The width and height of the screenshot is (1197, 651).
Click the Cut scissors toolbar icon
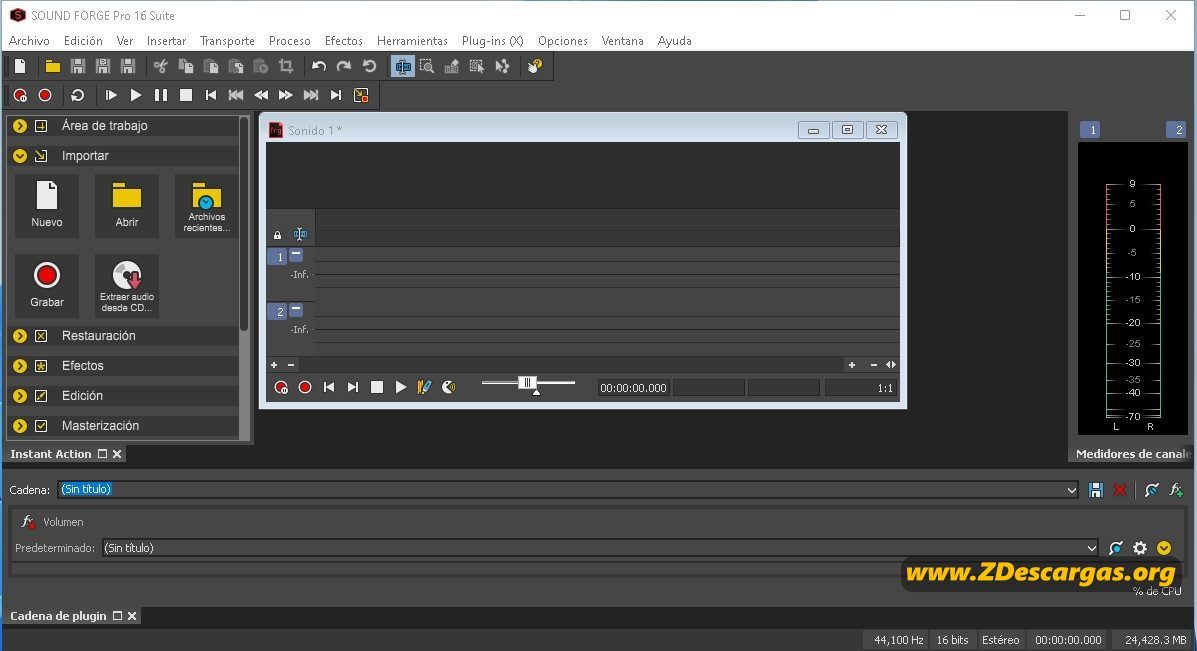point(160,66)
